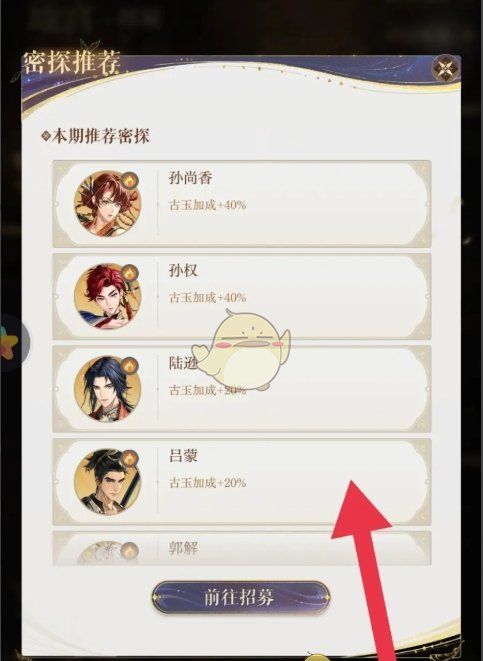Tap the fire badge on 陆逊's avatar
The height and width of the screenshot is (661, 483).
point(130,365)
